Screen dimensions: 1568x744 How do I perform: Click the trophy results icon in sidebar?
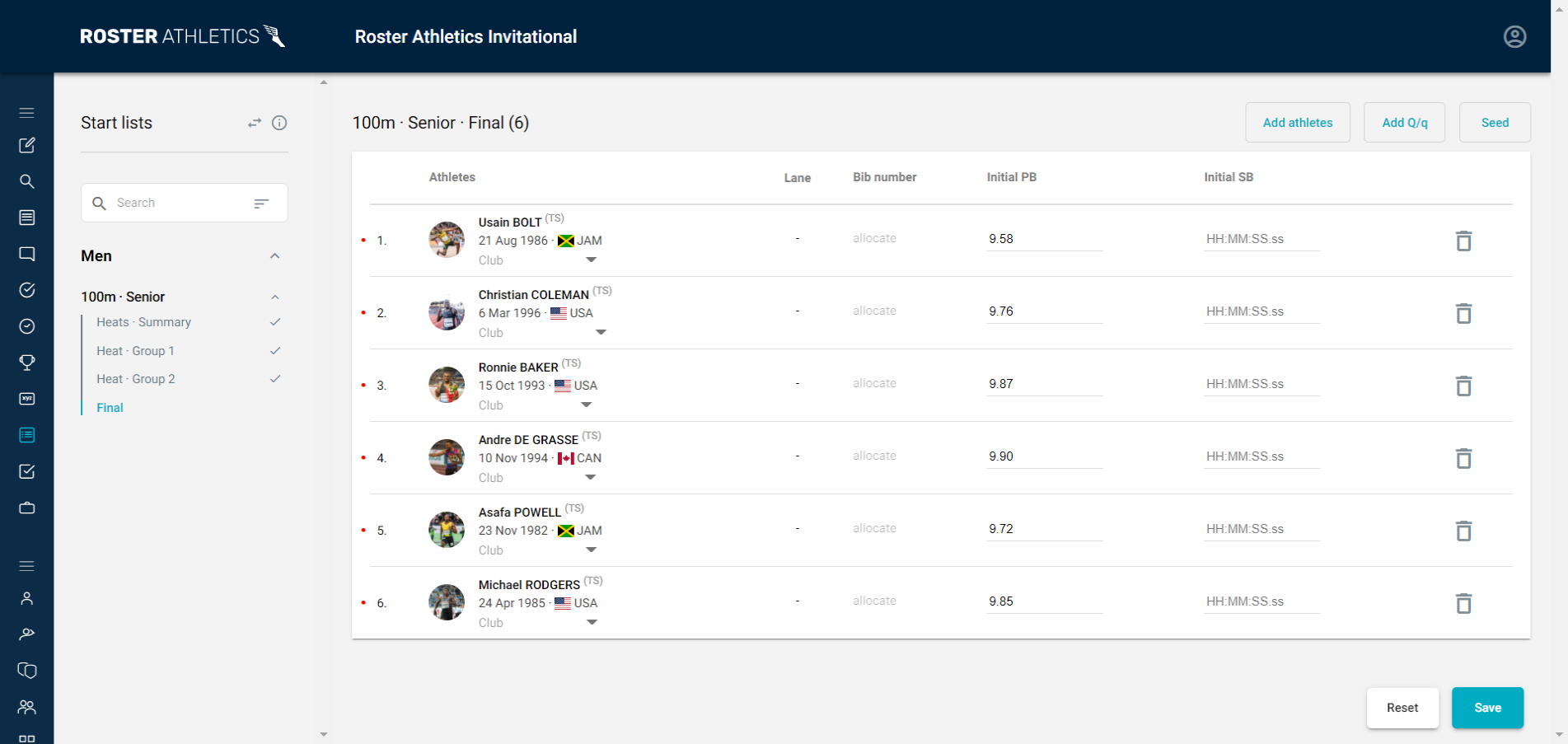(x=27, y=363)
